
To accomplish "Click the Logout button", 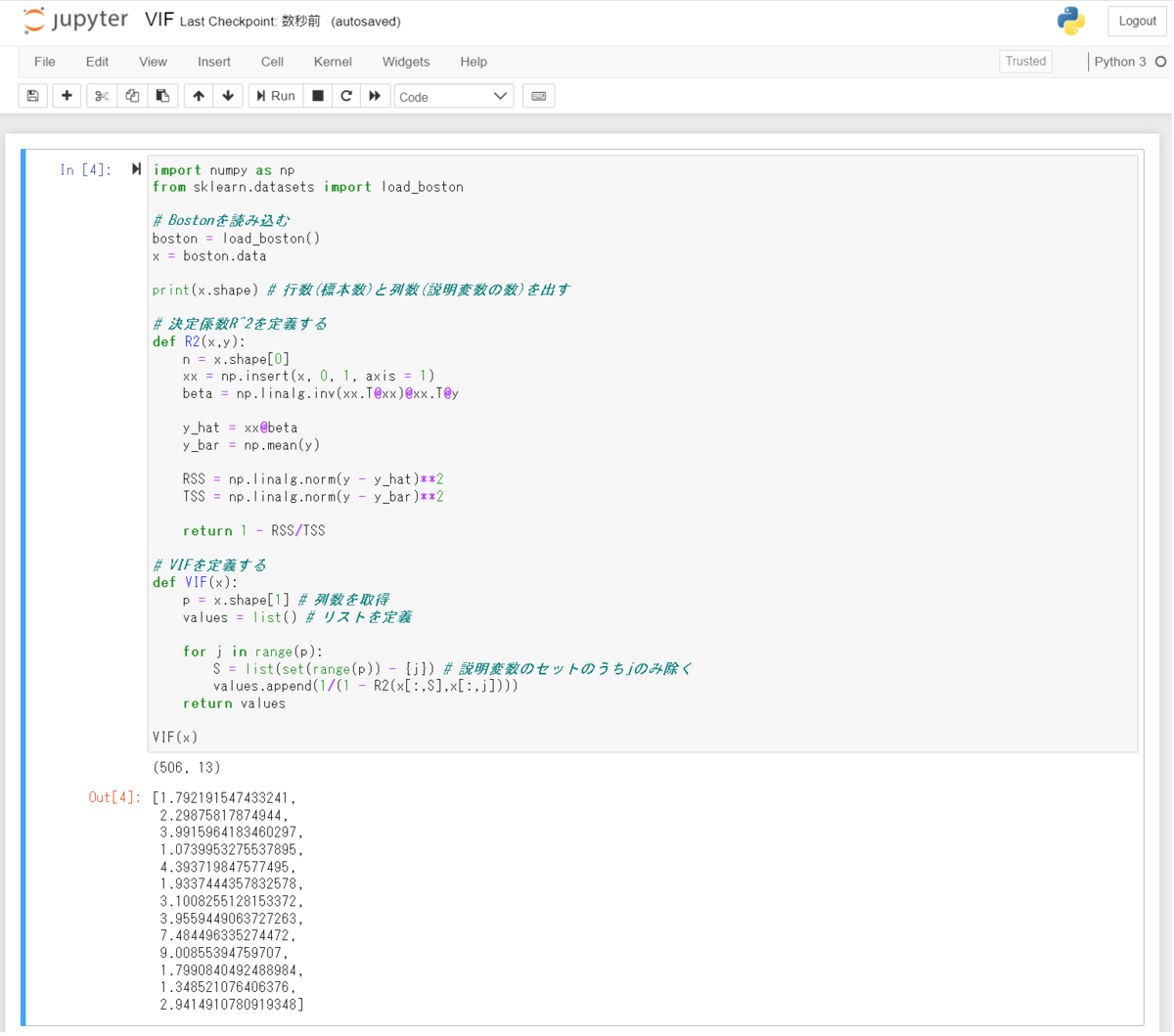I will pyautogui.click(x=1137, y=21).
